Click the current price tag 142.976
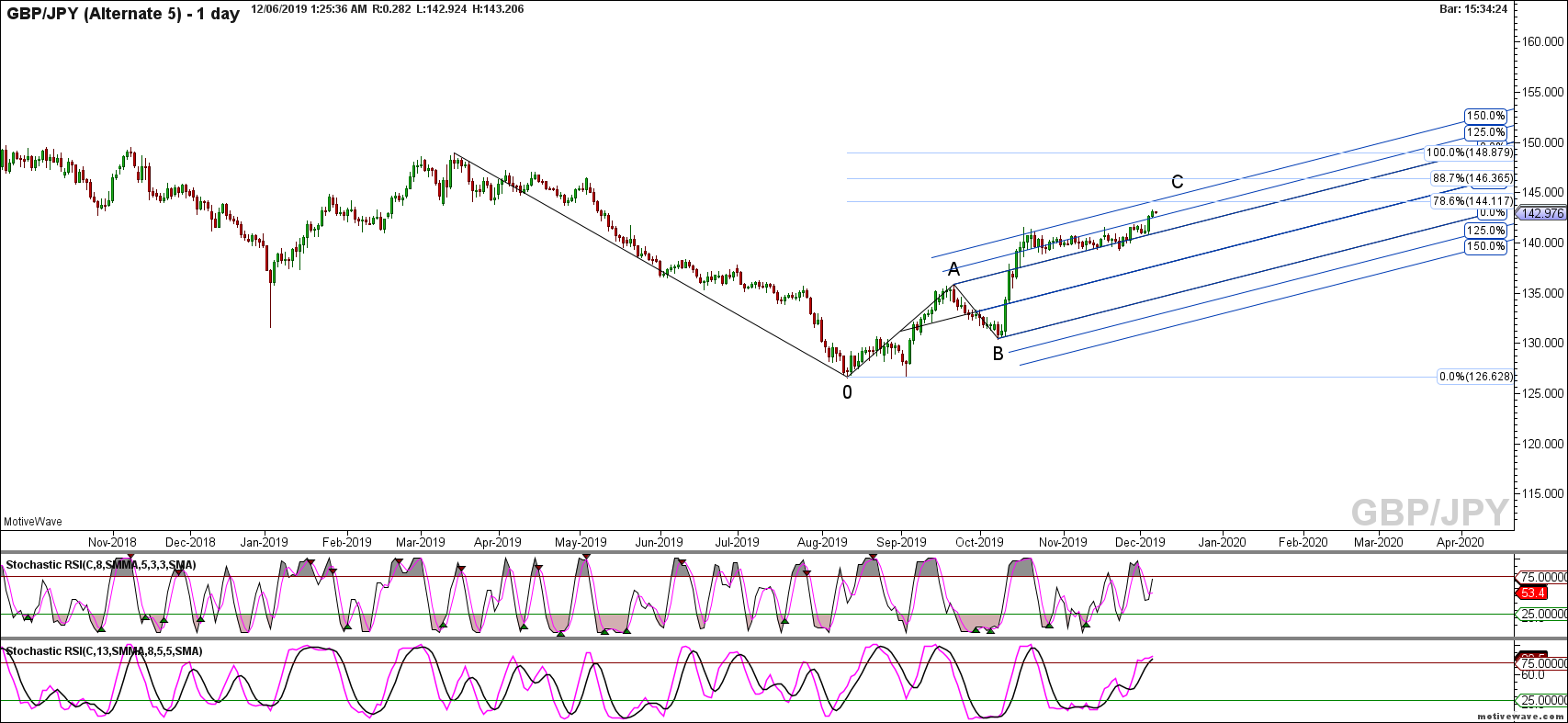Screen dimensions: 1568x723 point(1541,213)
